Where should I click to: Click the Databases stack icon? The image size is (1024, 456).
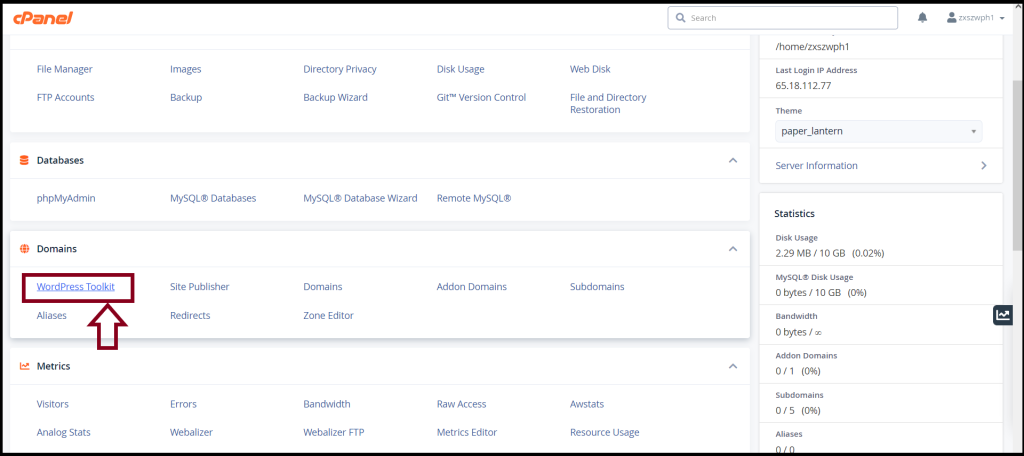click(x=24, y=160)
